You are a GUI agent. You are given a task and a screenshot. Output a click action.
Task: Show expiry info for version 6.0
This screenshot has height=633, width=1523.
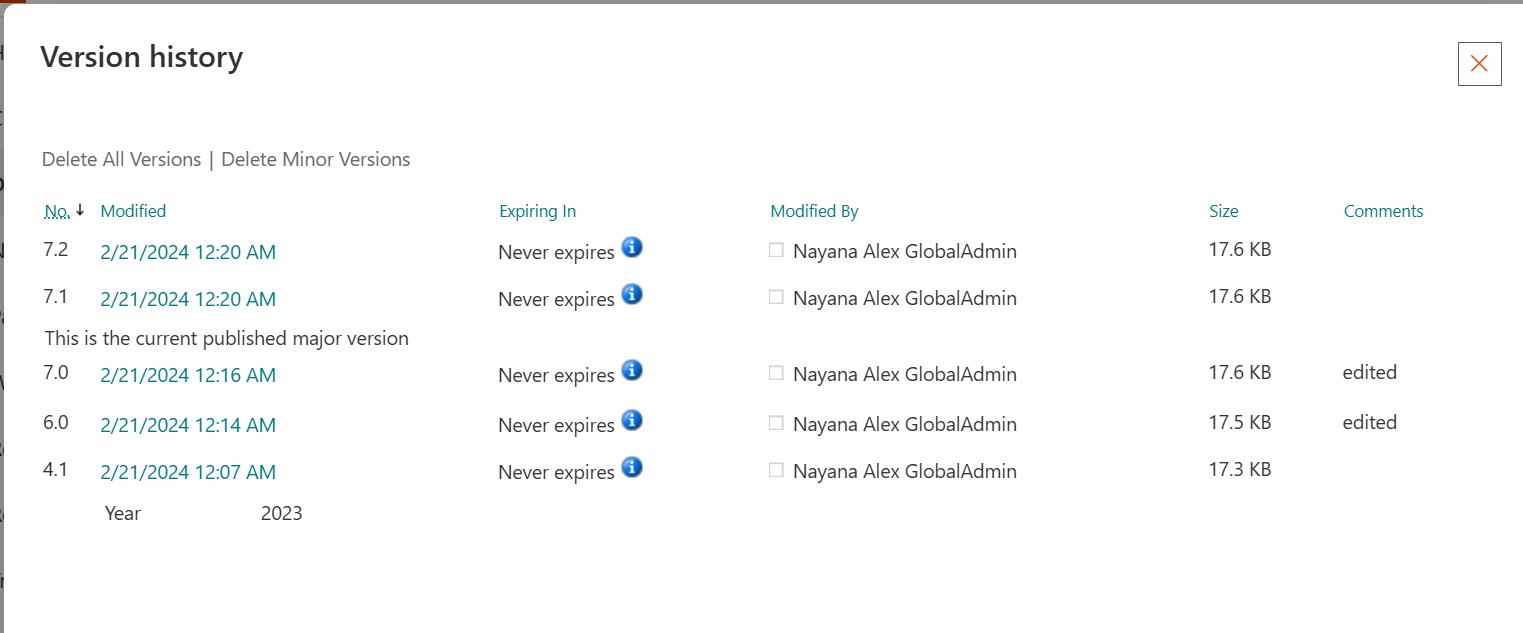click(632, 420)
